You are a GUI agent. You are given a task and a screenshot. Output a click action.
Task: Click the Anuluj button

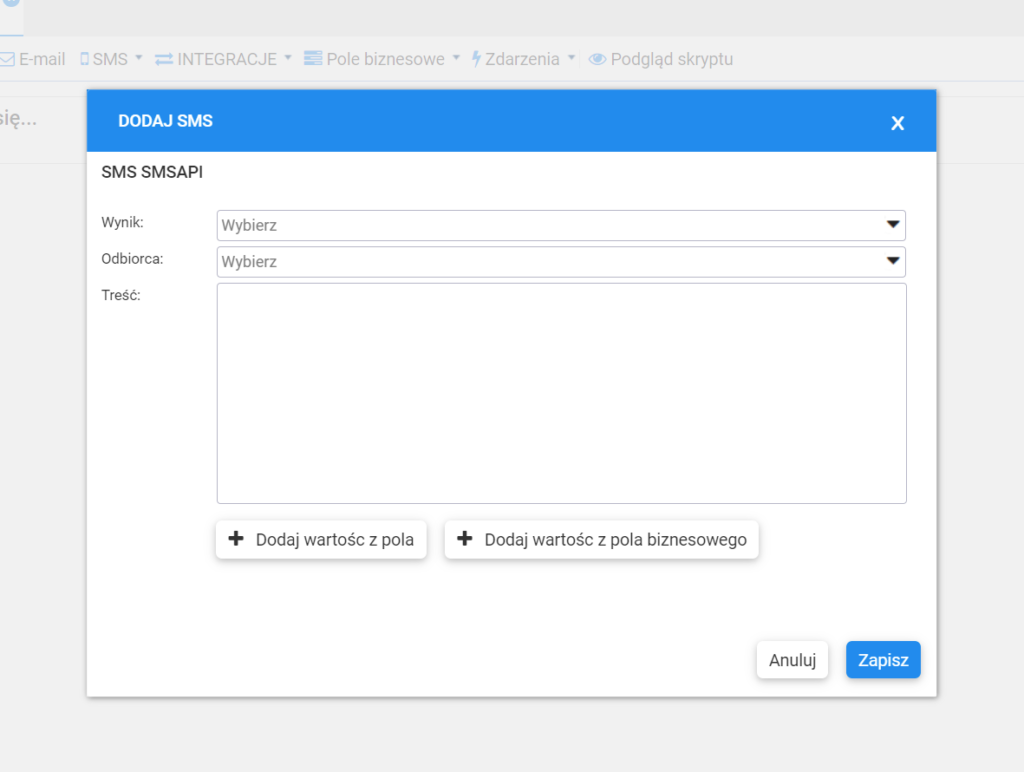(x=792, y=659)
